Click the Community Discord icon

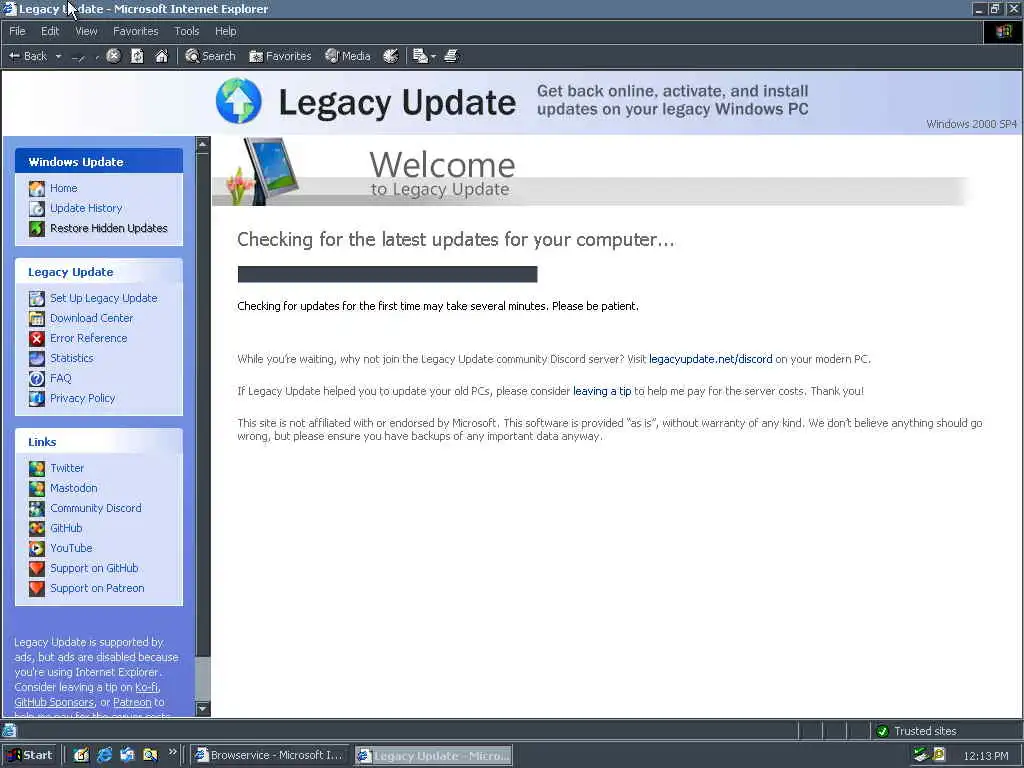[x=37, y=508]
